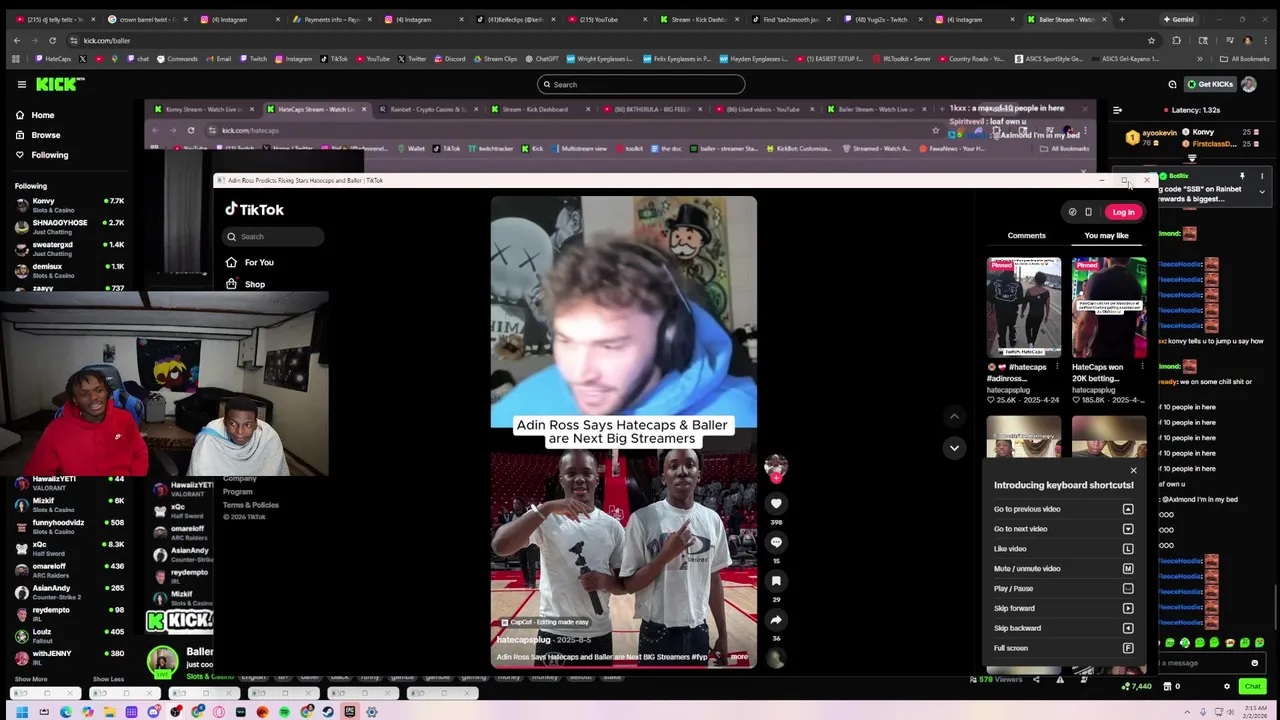
Task: Collapse the Kick chat panel
Action: pos(1117,110)
